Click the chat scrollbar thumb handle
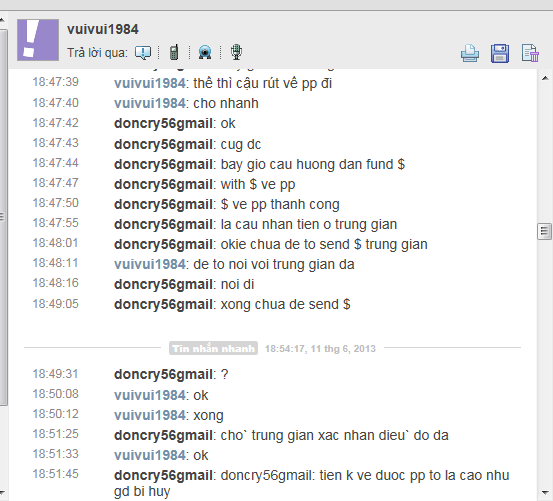This screenshot has width=553, height=501. 545,232
